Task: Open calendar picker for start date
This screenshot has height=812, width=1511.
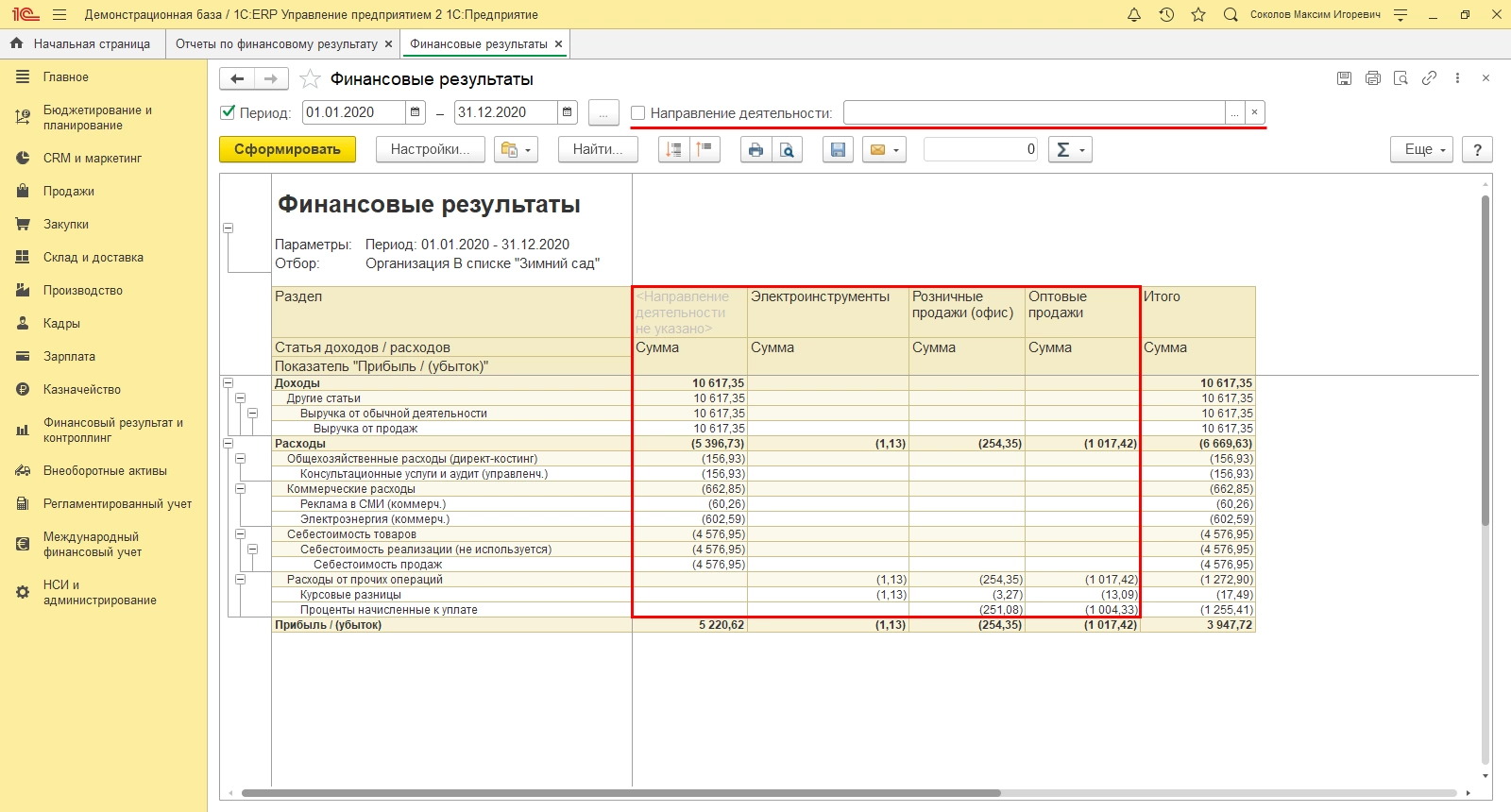Action: (x=415, y=112)
